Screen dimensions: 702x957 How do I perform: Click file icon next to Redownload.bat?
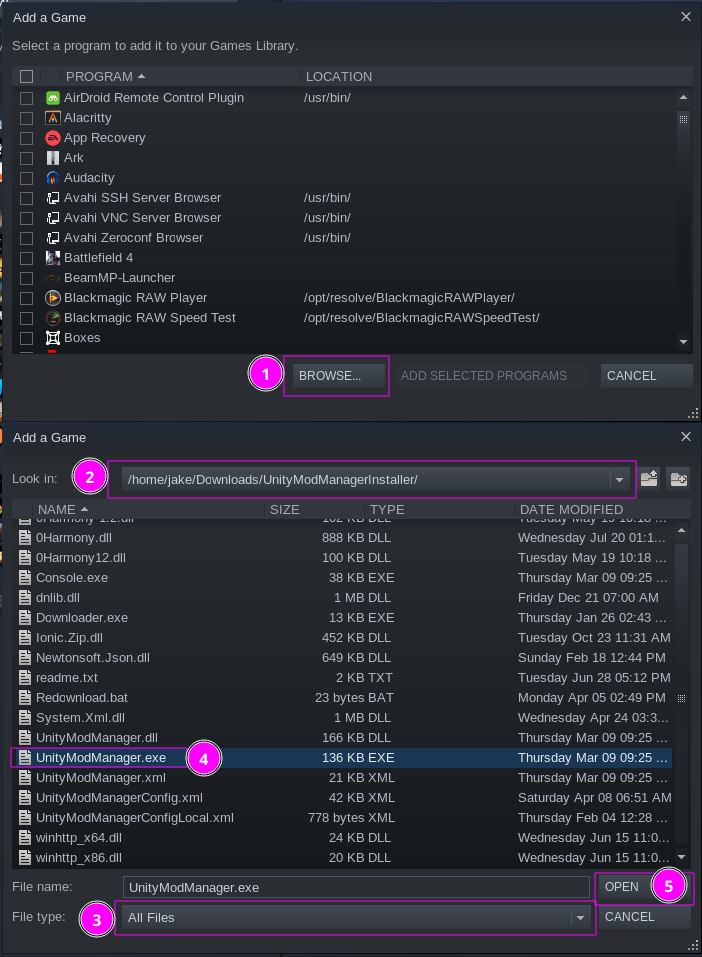[x=25, y=698]
